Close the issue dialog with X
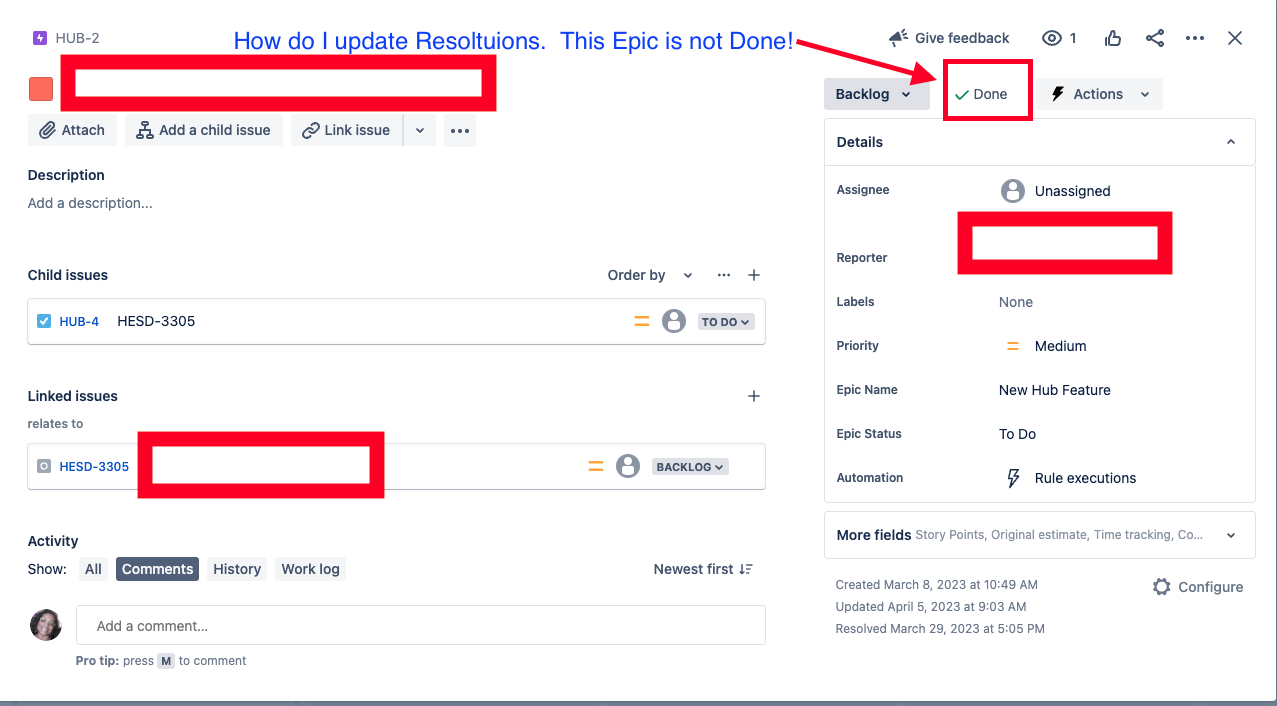 [1235, 38]
